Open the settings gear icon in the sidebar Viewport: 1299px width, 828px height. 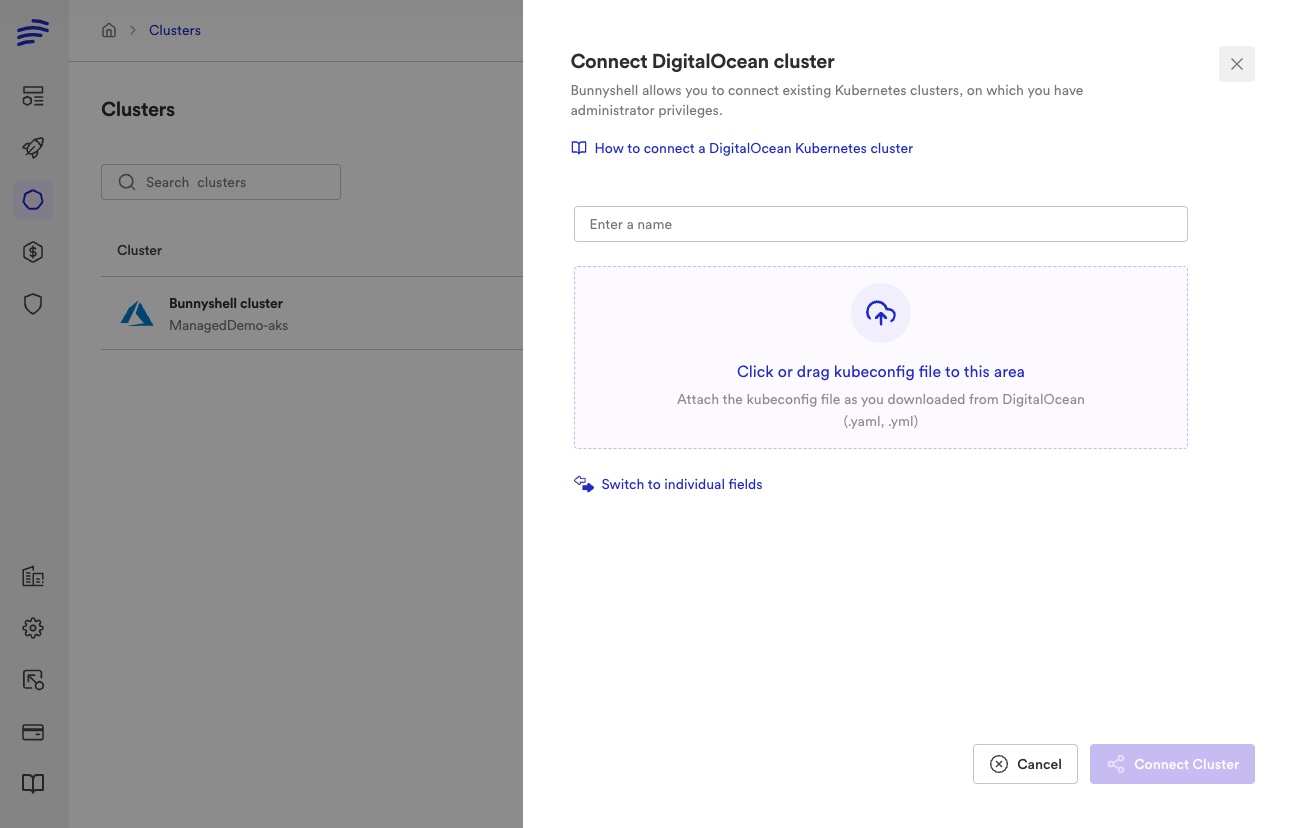(33, 628)
